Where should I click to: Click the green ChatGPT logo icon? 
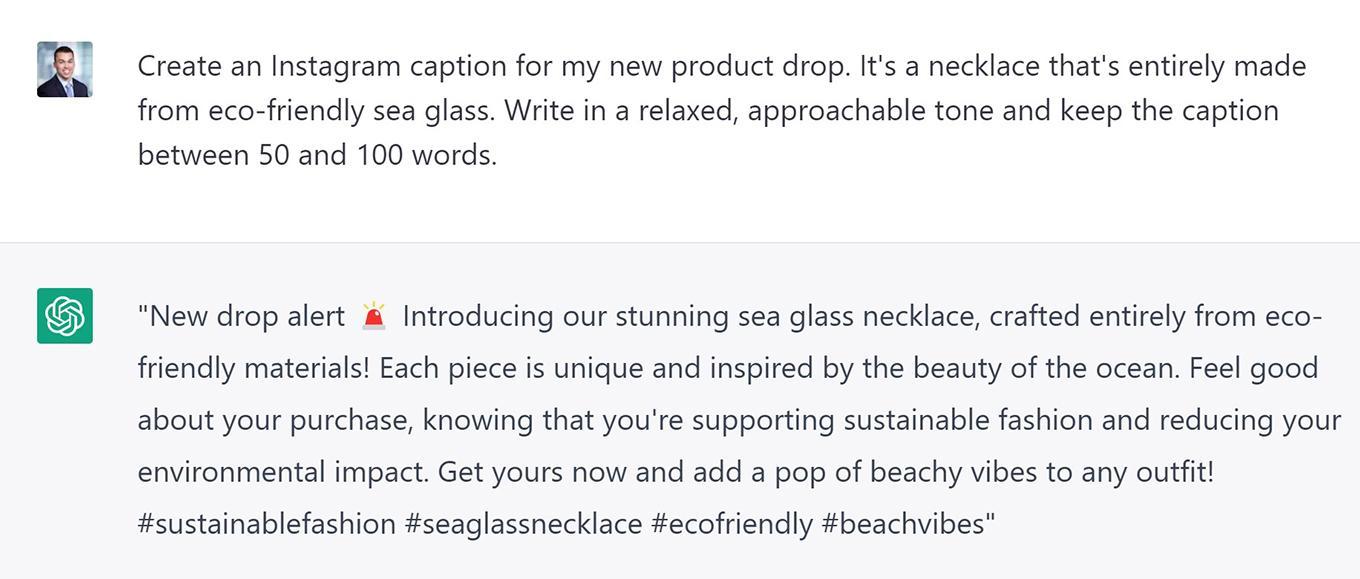(x=65, y=316)
